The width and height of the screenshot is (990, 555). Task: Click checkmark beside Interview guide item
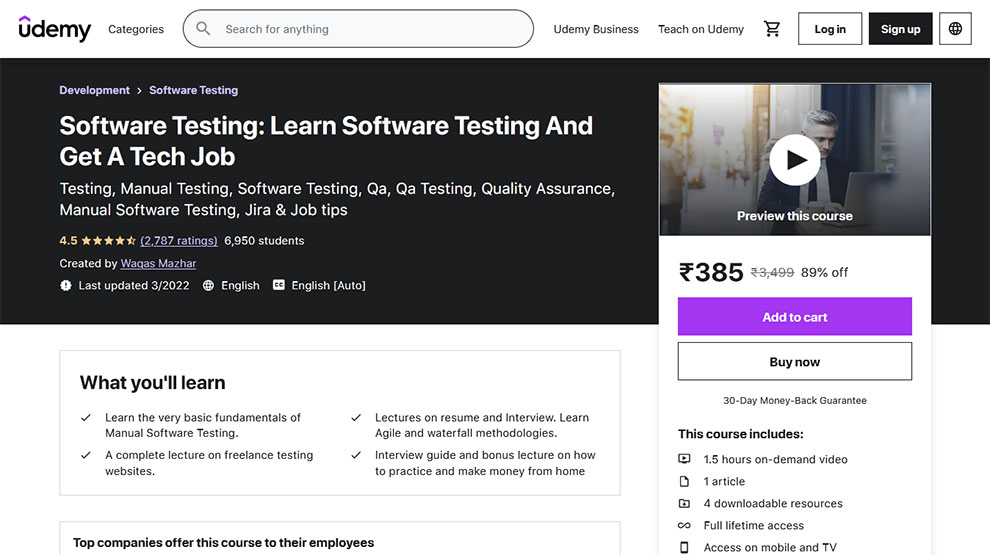356,455
